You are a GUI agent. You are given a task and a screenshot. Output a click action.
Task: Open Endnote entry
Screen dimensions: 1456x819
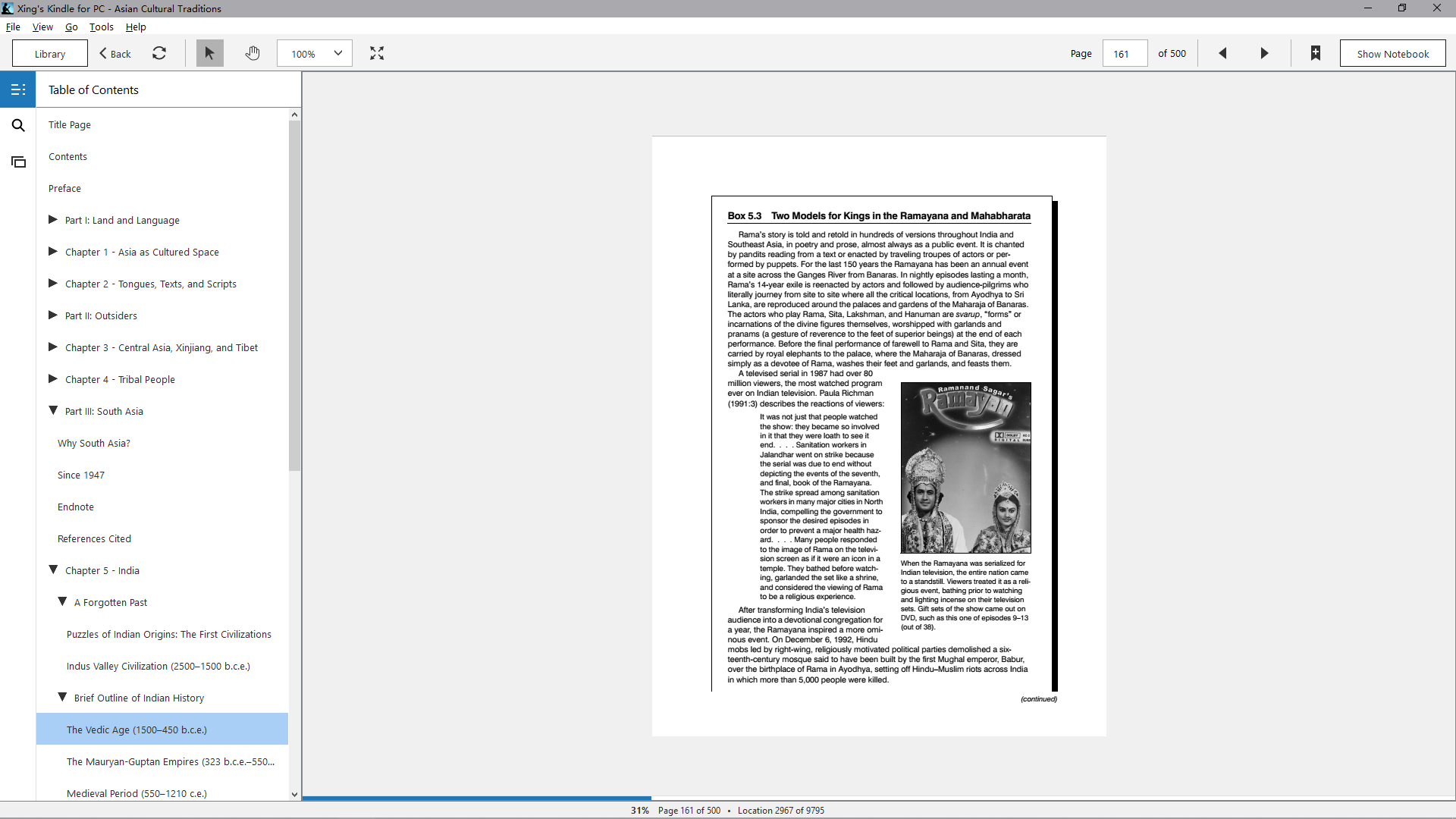click(x=76, y=507)
